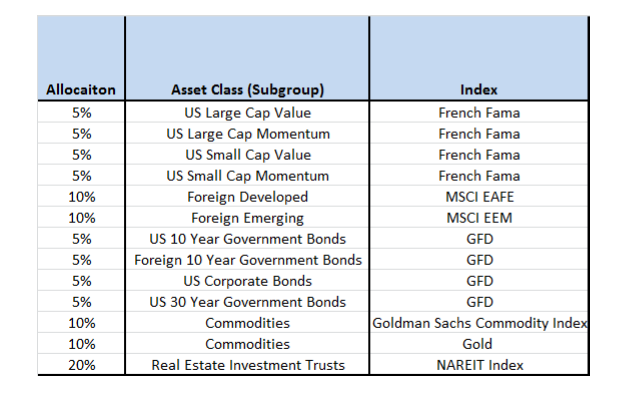Click the US 30 Year Government Bonds cell
Viewport: 621px width, 403px height.
pyautogui.click(x=248, y=302)
